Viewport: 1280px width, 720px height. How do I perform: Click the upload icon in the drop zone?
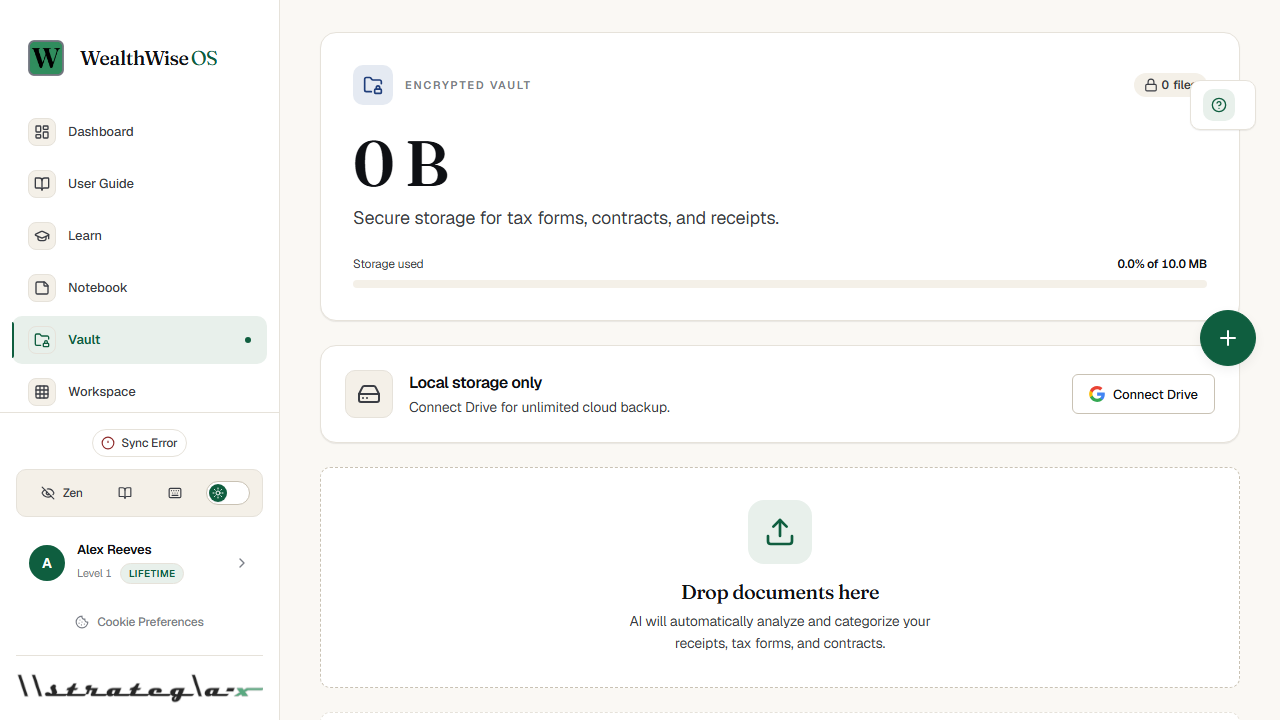click(780, 532)
